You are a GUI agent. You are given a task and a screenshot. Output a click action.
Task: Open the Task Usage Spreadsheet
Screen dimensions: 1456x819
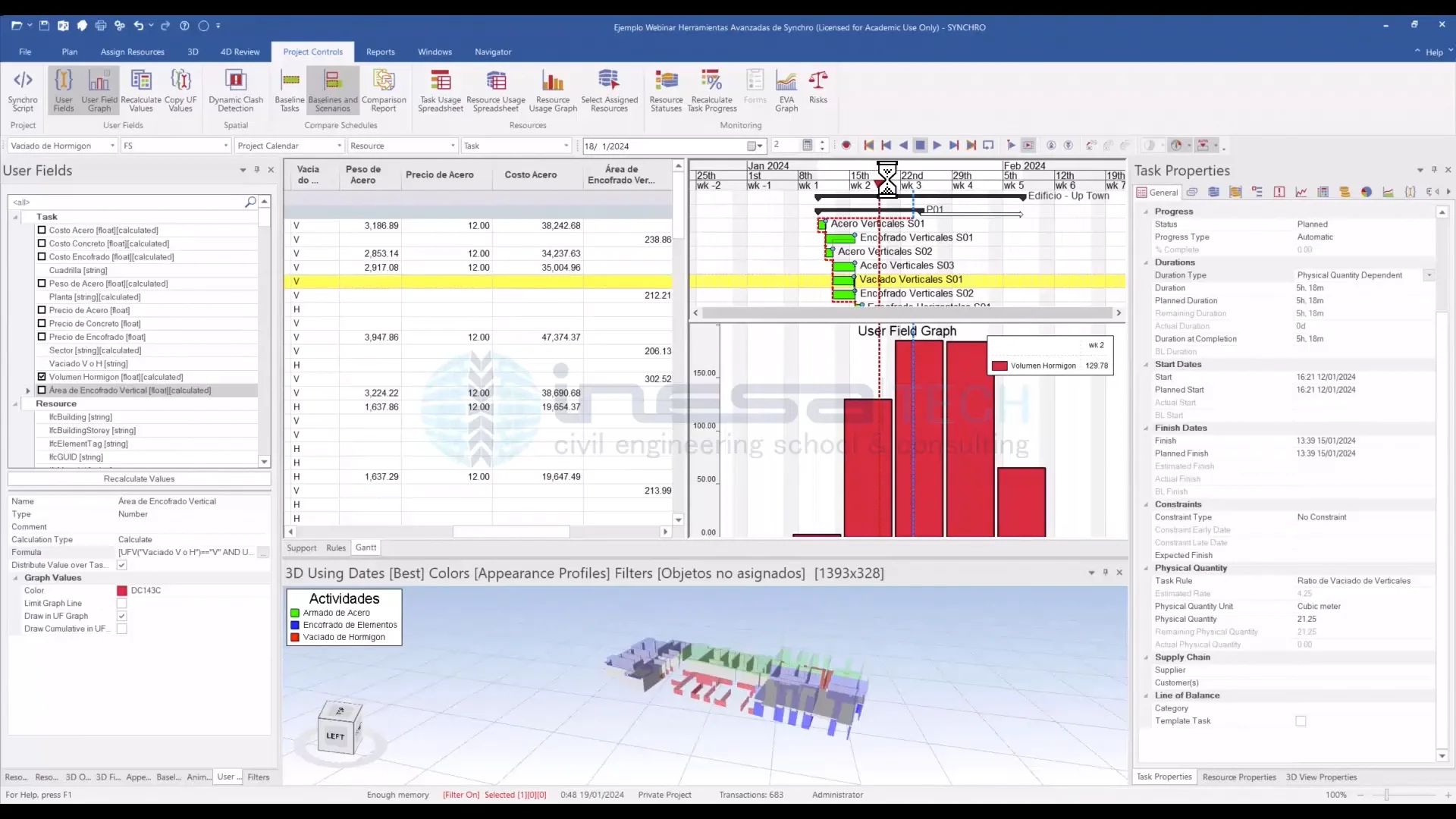tap(440, 89)
